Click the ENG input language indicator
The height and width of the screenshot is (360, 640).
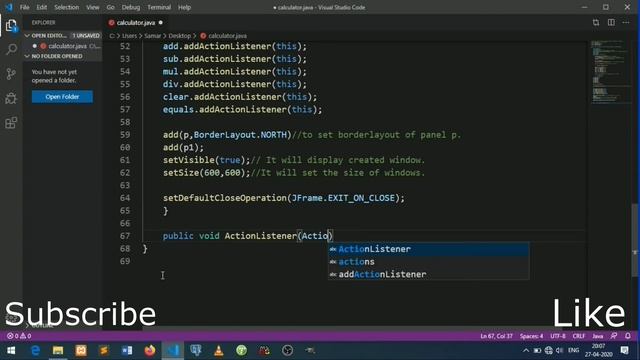(x=573, y=350)
